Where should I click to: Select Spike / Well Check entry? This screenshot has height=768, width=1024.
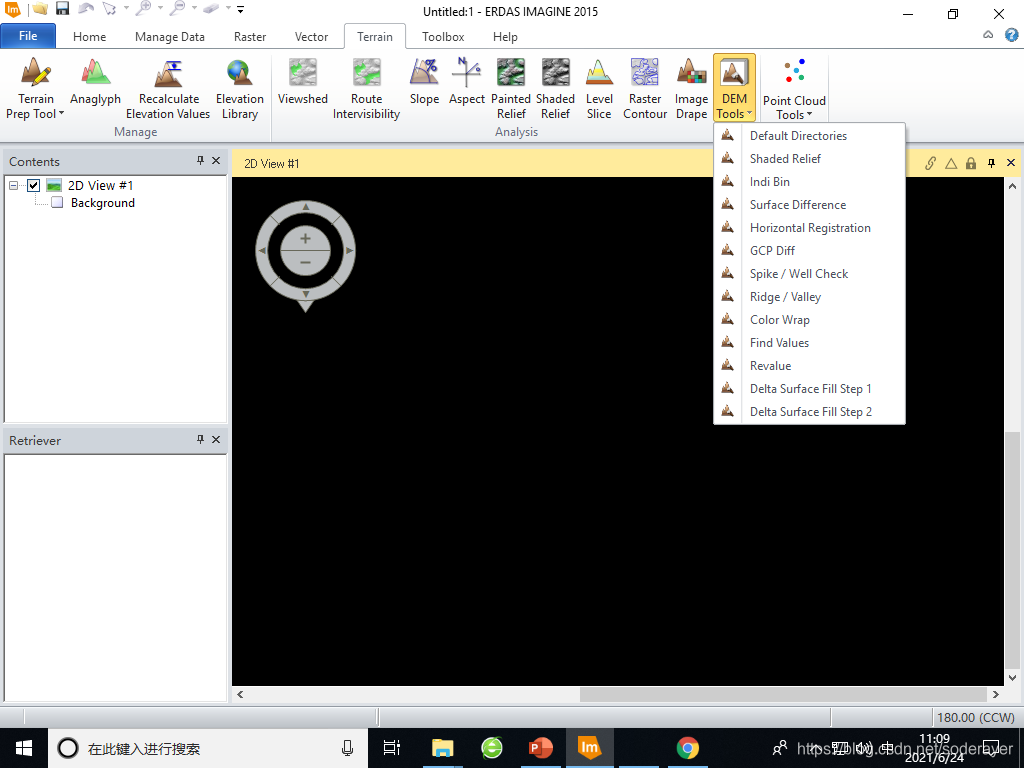coord(809,274)
